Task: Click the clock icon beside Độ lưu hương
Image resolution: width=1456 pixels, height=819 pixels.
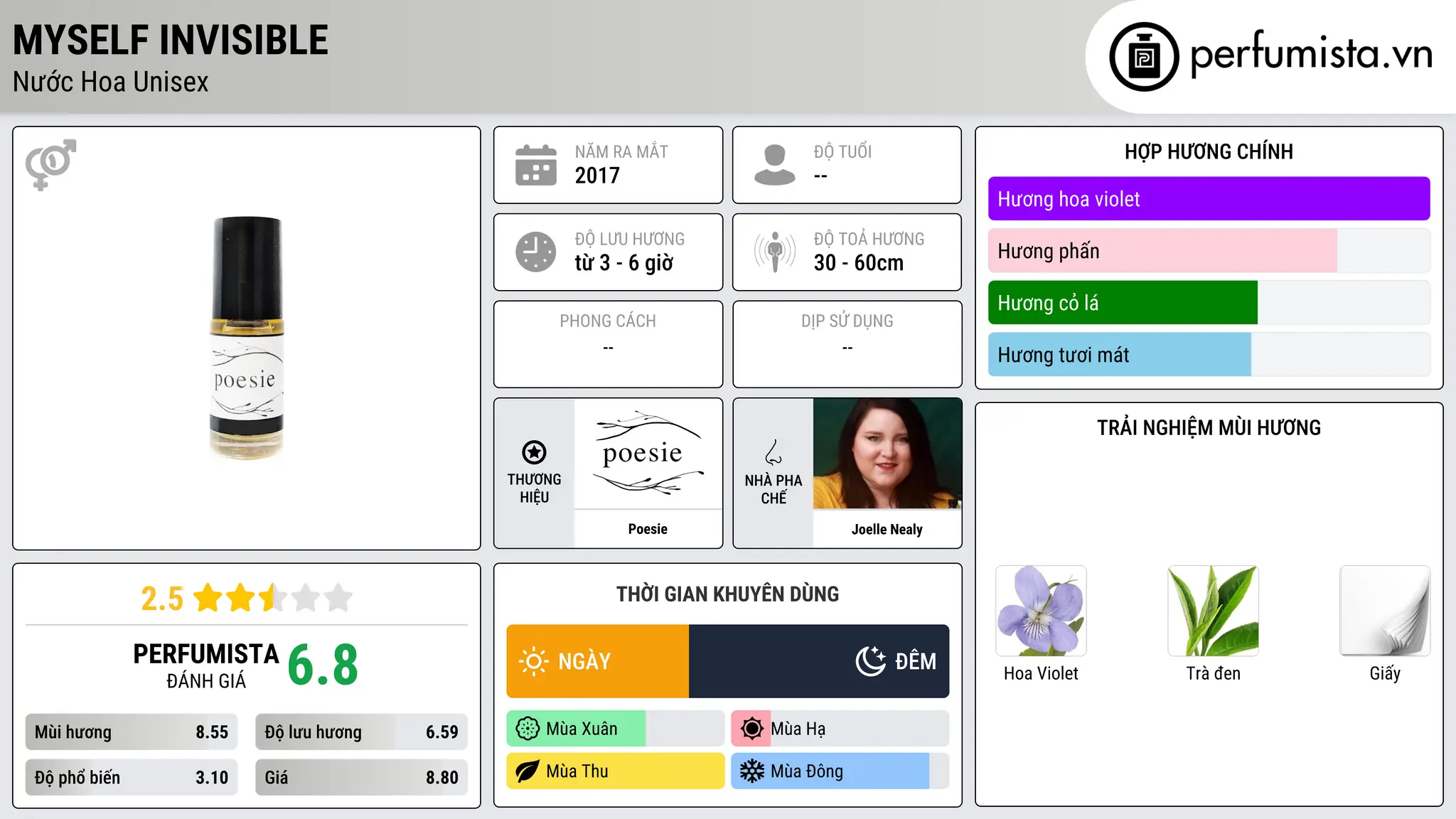Action: tap(536, 252)
